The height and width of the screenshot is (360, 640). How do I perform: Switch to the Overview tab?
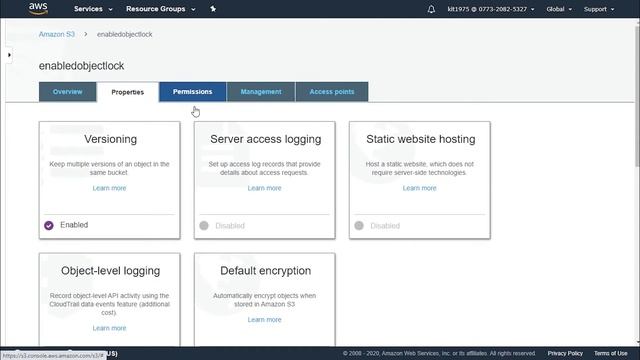pos(67,92)
